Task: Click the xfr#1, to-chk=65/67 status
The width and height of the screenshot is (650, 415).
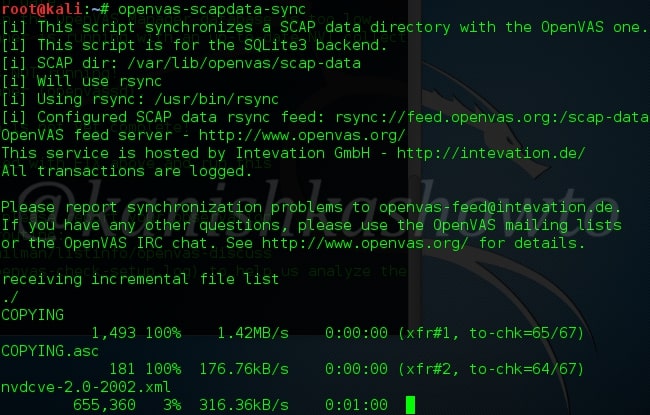Action: tap(491, 333)
